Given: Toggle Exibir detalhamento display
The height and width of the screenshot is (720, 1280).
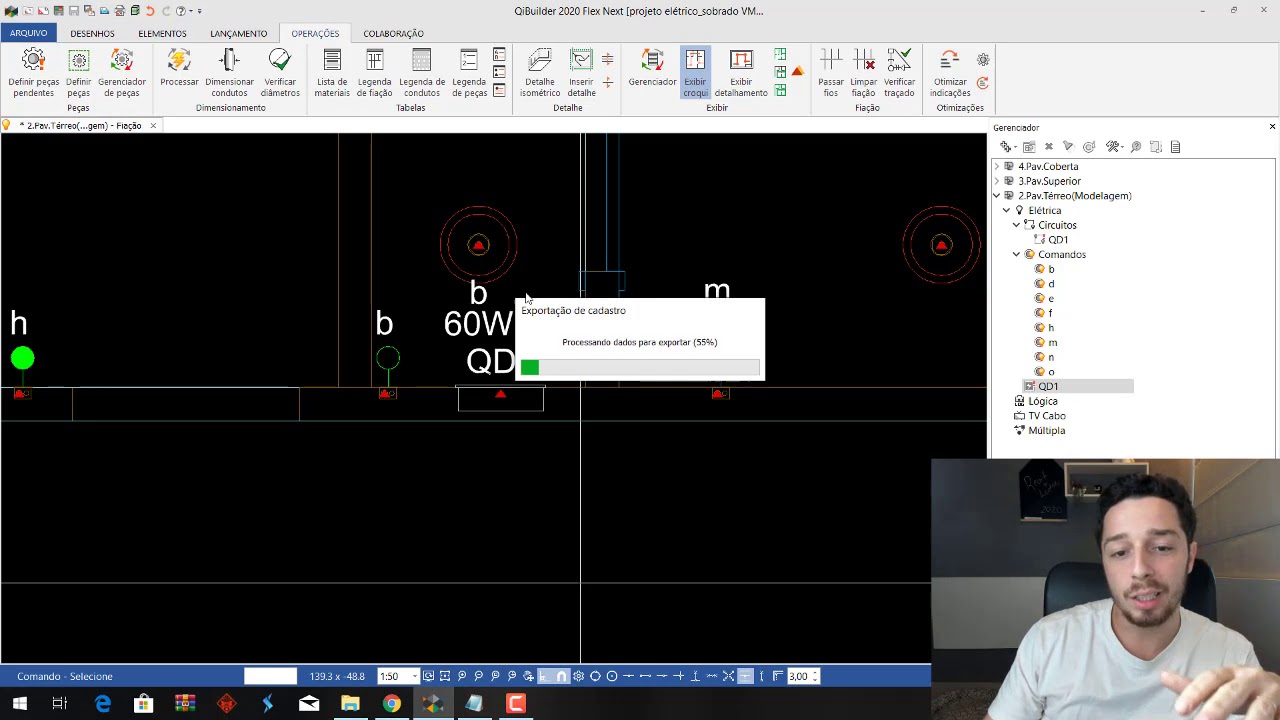Looking at the screenshot, I should coord(741,74).
